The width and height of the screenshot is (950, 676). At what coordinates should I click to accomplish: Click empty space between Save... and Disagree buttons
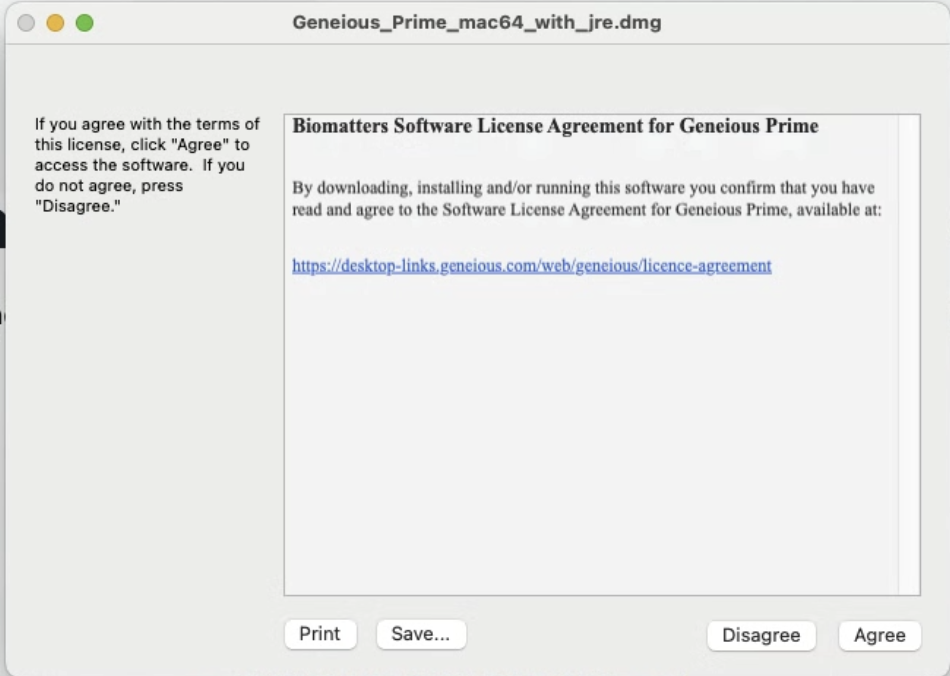(586, 634)
